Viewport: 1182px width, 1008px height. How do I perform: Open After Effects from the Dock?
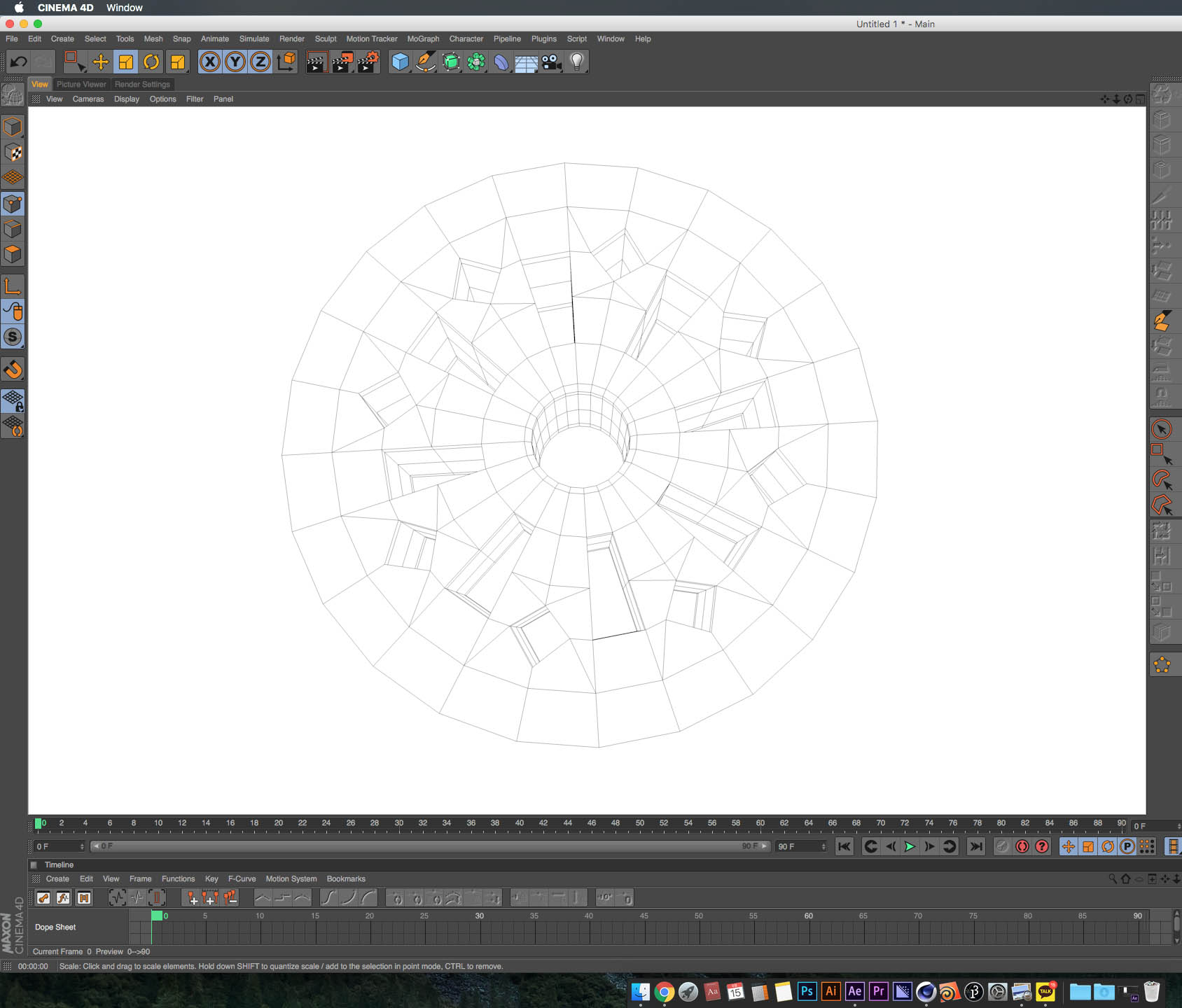coord(854,991)
